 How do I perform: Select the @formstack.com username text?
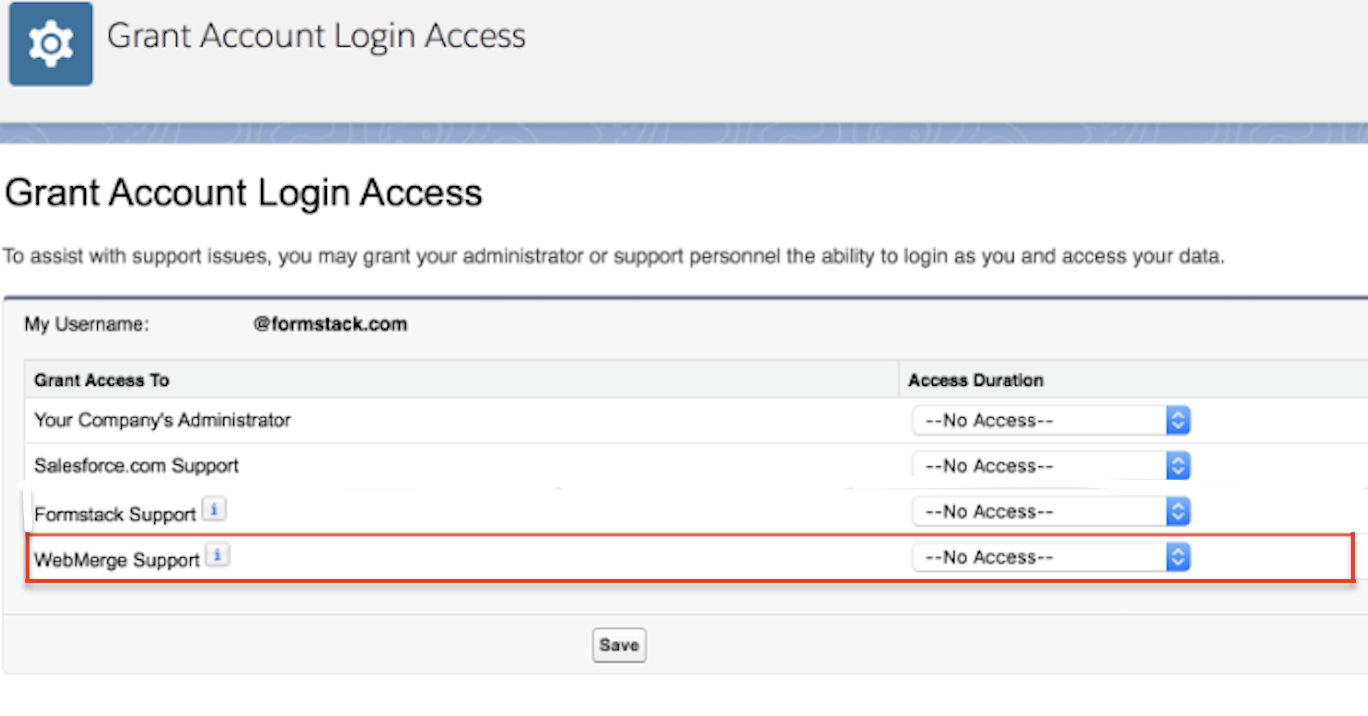[x=330, y=325]
